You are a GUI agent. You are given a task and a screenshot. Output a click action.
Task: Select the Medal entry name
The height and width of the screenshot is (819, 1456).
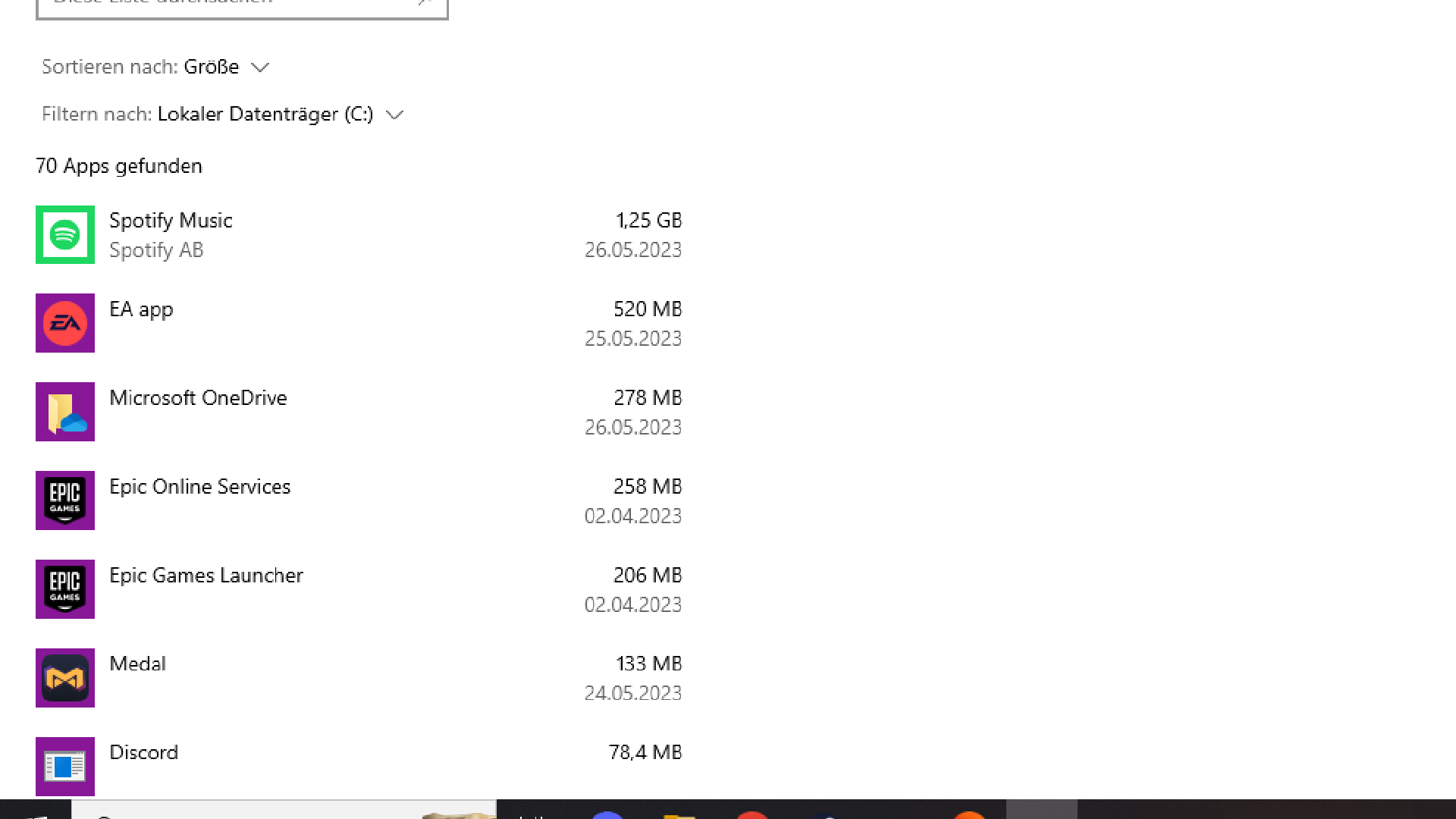pyautogui.click(x=137, y=664)
